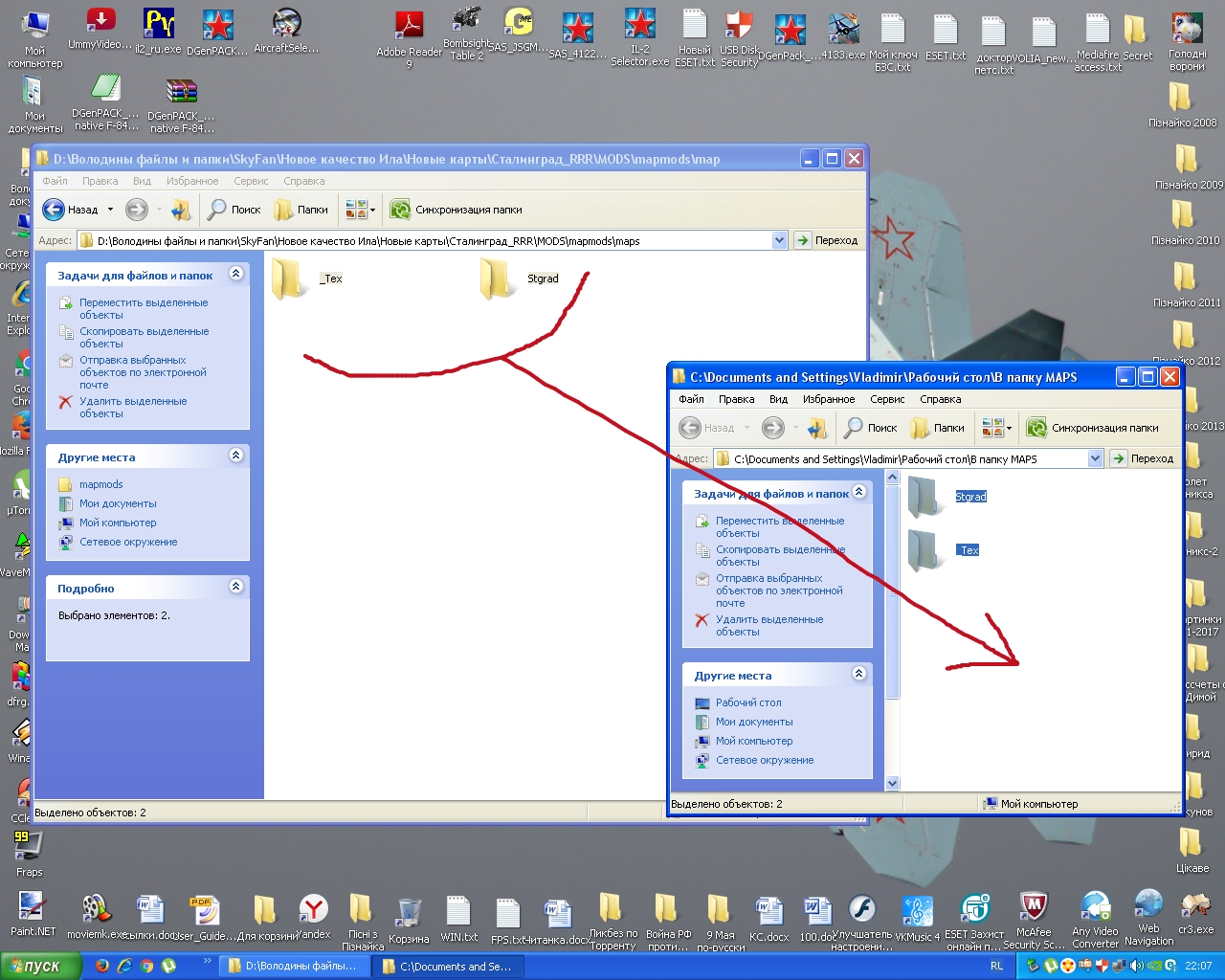
Task: Click the 22:07 taskbar clock
Action: coord(1197,967)
